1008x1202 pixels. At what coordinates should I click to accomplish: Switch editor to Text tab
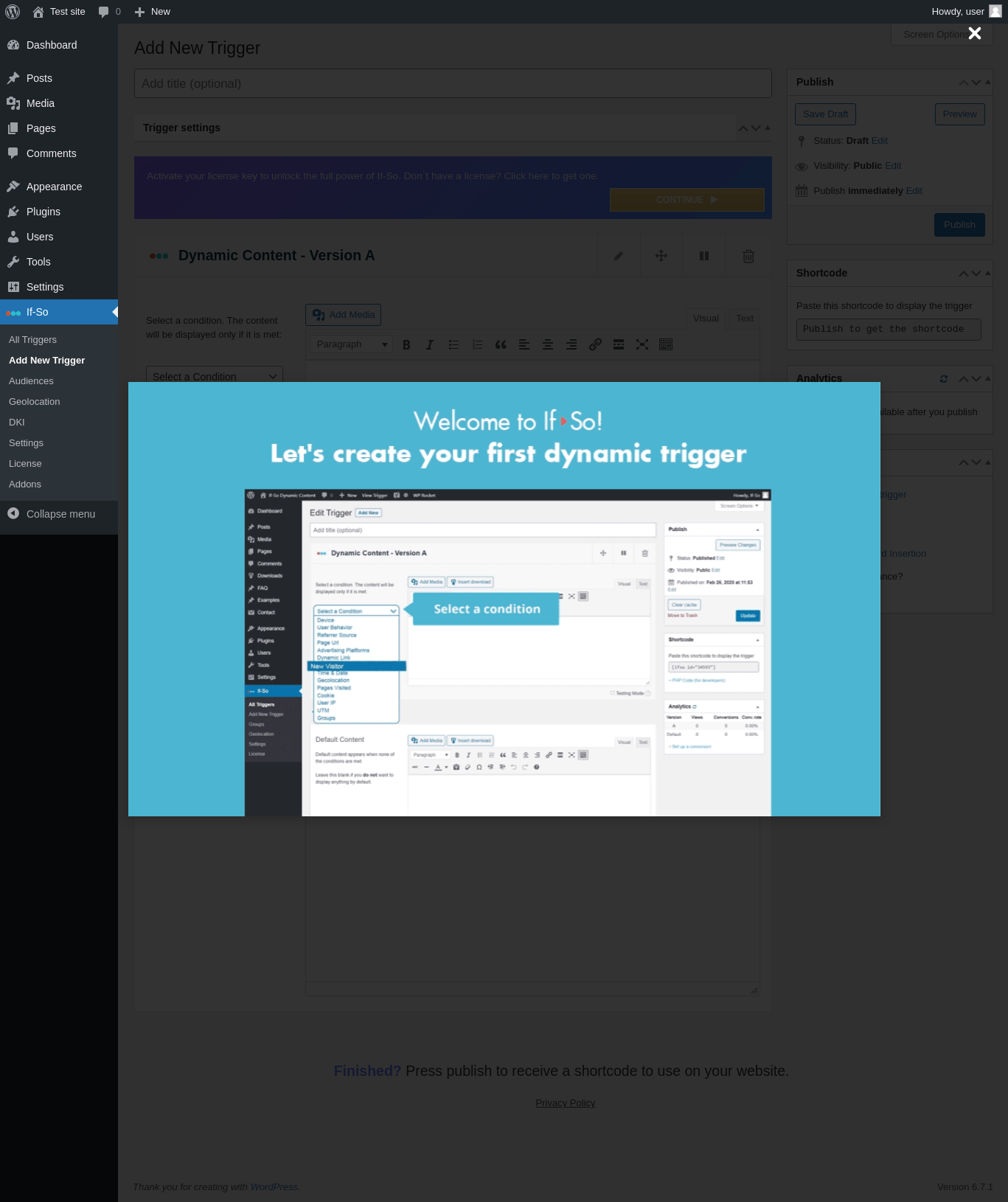pyautogui.click(x=745, y=319)
